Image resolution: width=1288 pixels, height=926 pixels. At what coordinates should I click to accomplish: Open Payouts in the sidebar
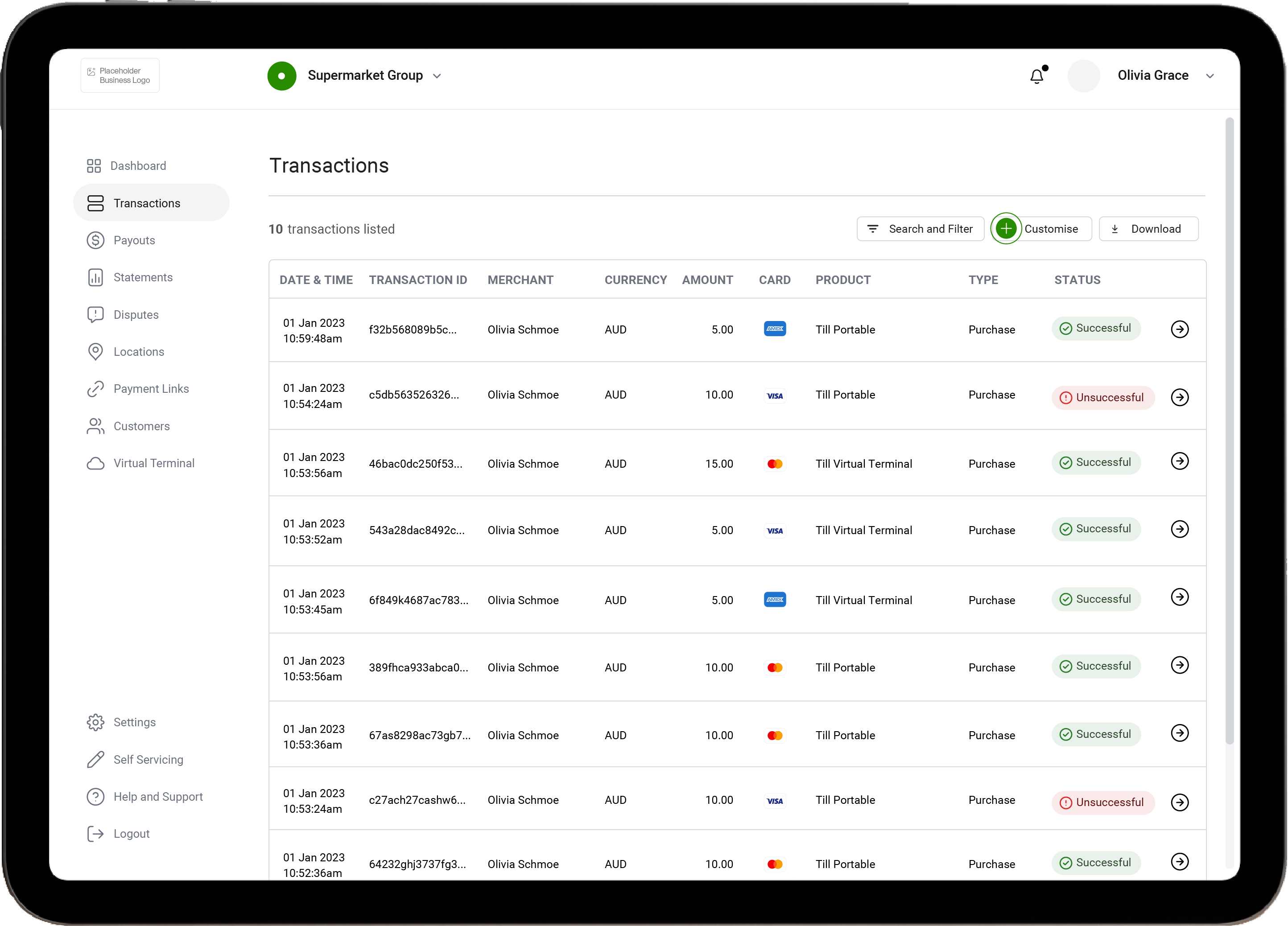(x=120, y=240)
